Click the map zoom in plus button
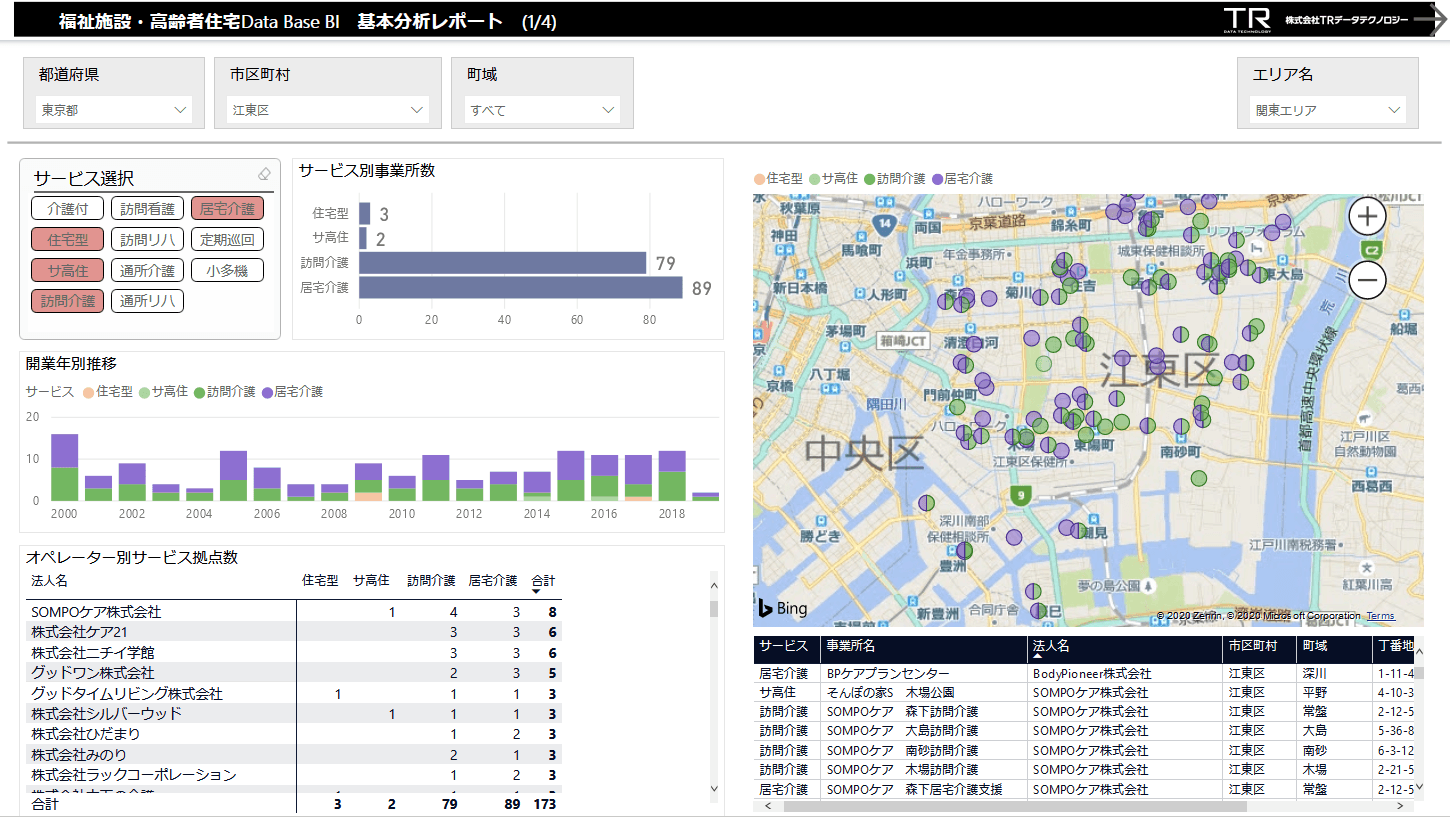 click(x=1367, y=215)
